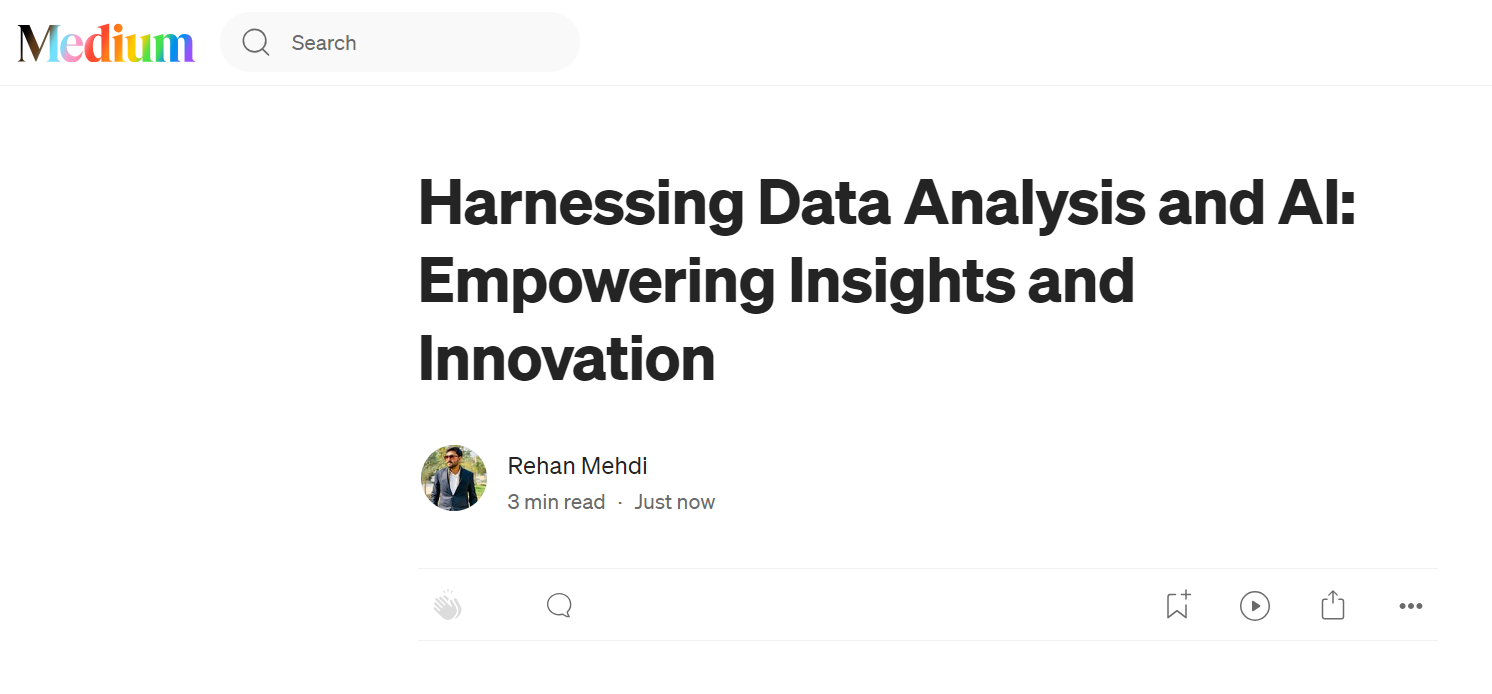Click the magnifying glass search icon
Viewport: 1492px width, 694px height.
click(x=256, y=42)
